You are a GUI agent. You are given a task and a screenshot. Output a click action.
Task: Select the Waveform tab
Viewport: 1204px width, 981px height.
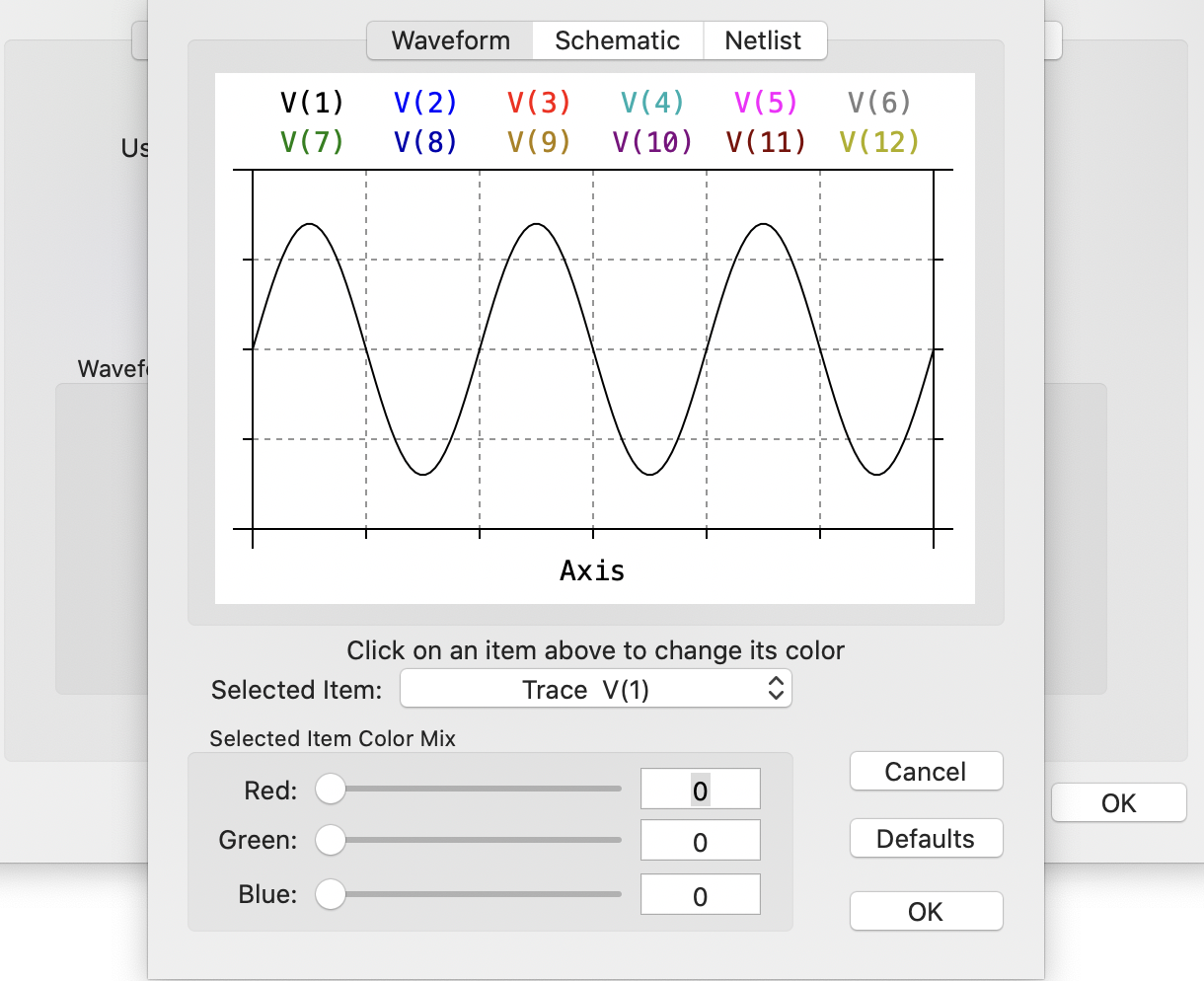449,40
